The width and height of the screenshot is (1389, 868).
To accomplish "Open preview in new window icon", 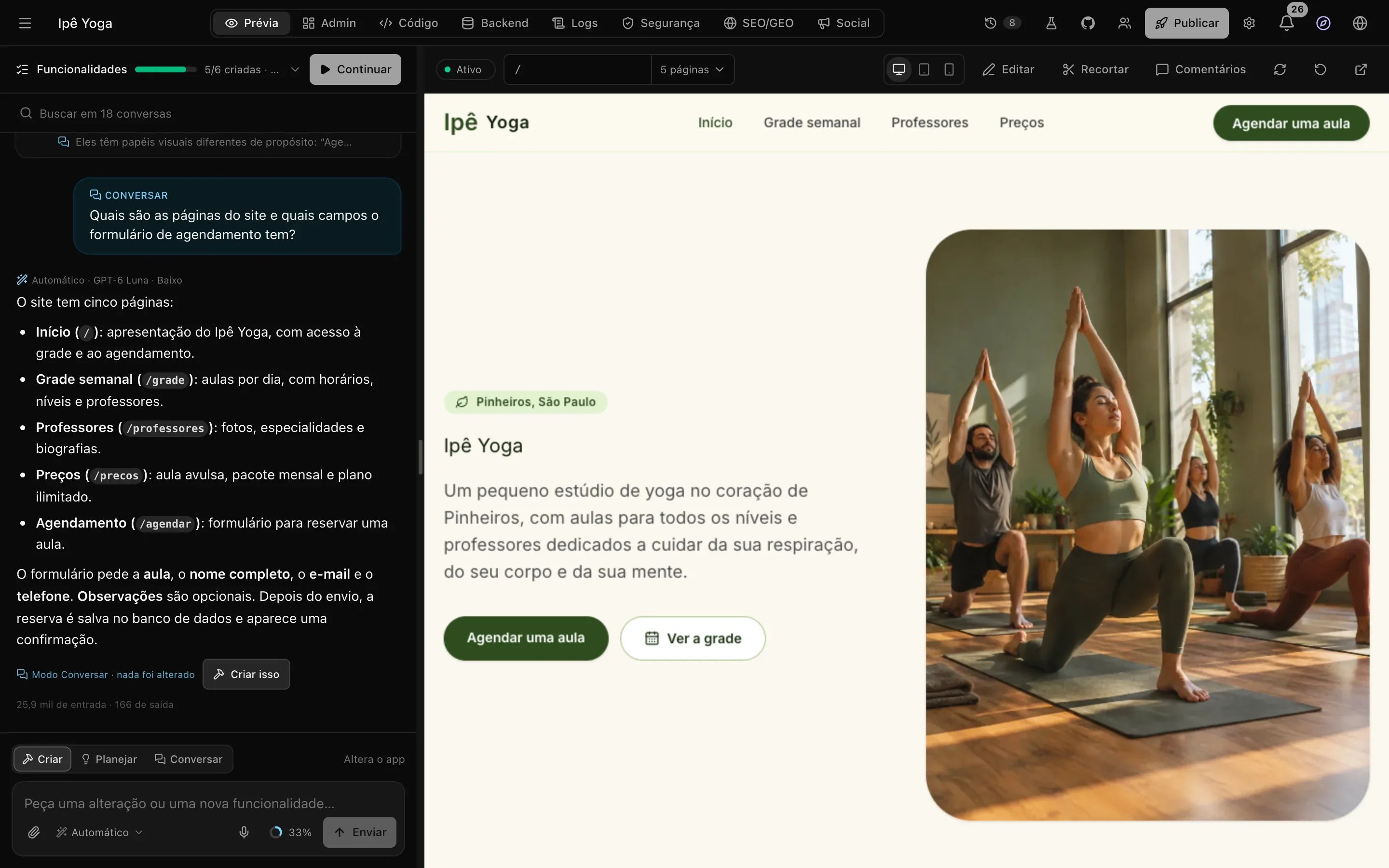I will click(1361, 69).
